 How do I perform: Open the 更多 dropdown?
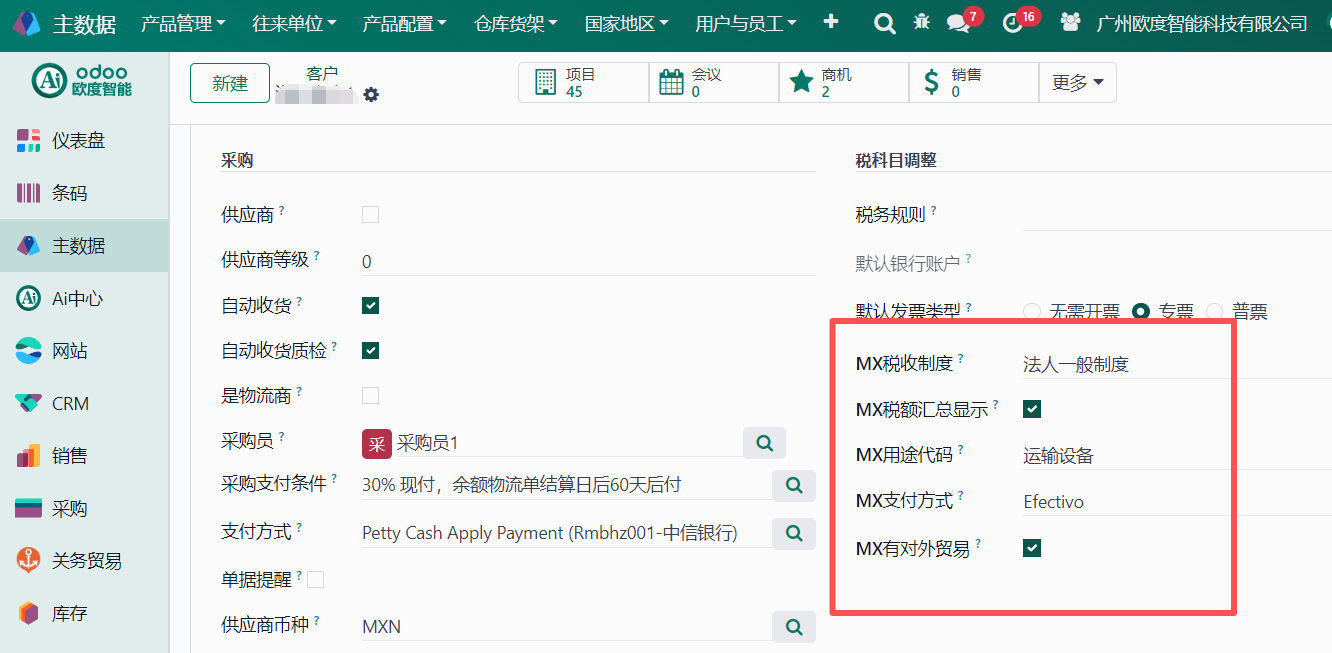tap(1077, 83)
